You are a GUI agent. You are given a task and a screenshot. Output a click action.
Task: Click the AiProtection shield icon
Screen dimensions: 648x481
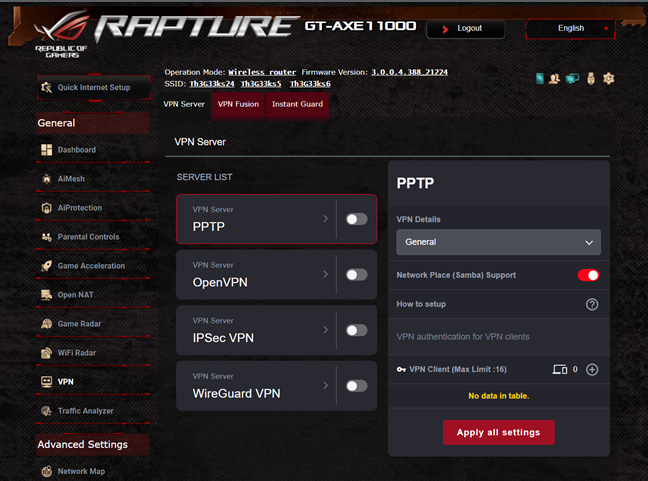pos(47,208)
